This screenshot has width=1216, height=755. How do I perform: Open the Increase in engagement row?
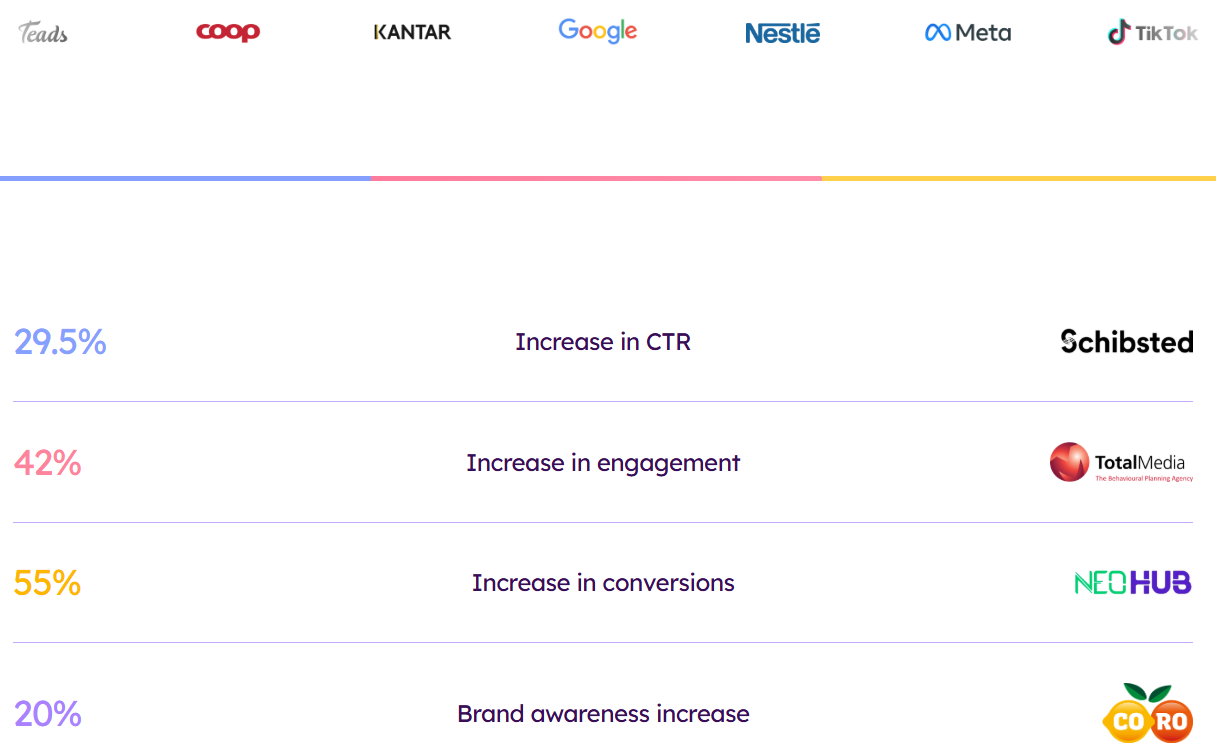pos(603,463)
